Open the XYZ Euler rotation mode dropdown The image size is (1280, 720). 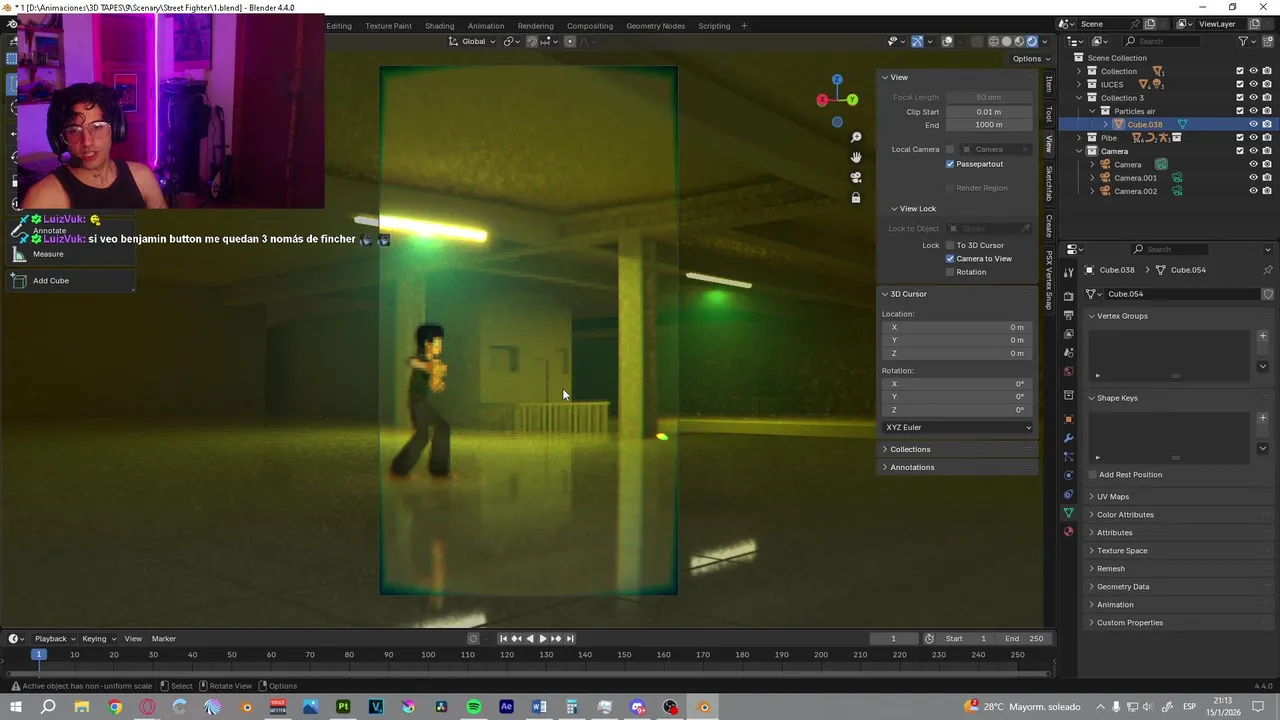[x=958, y=428]
